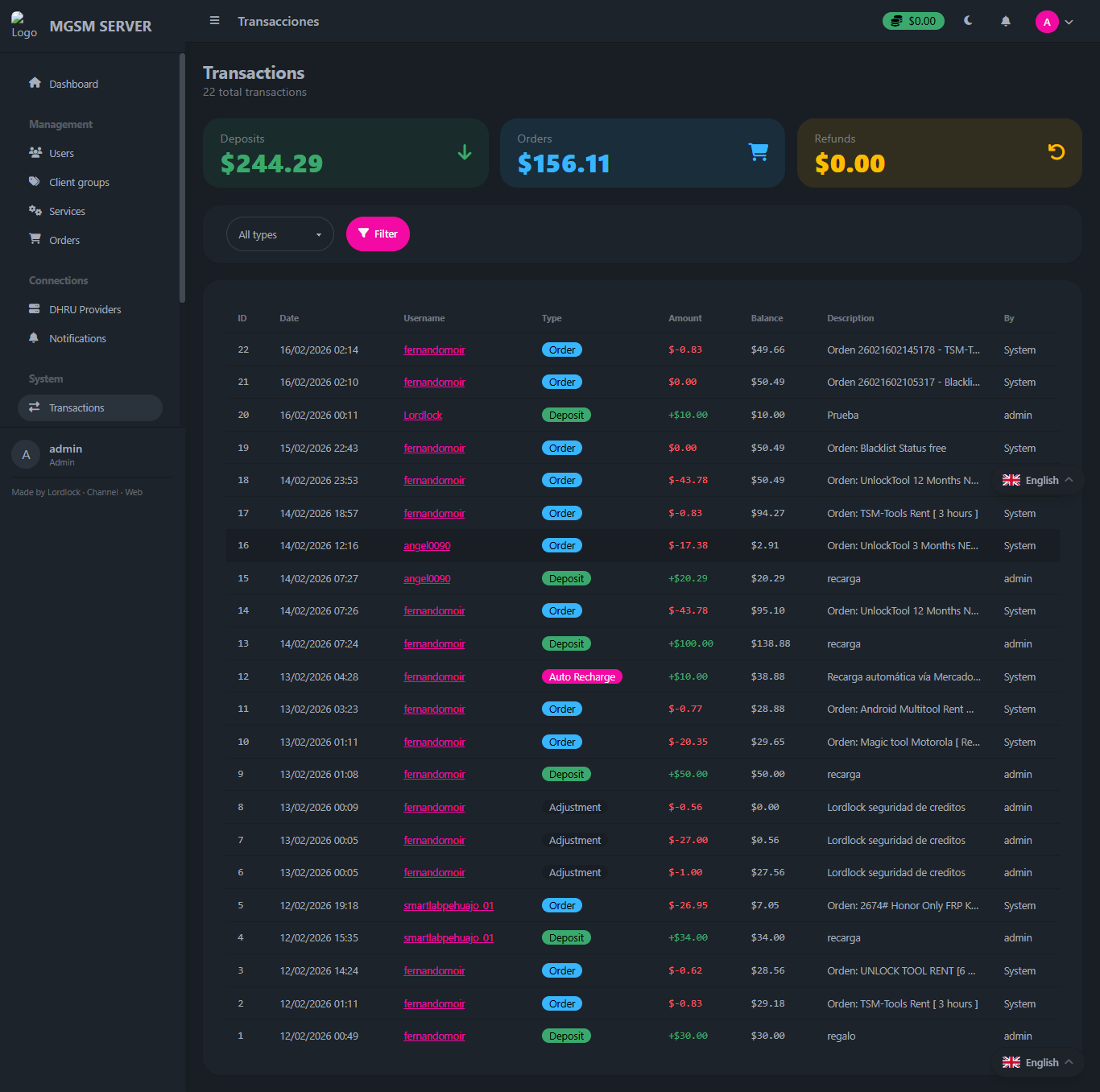
Task: Click the Auto Recharge type badge
Action: pos(581,677)
